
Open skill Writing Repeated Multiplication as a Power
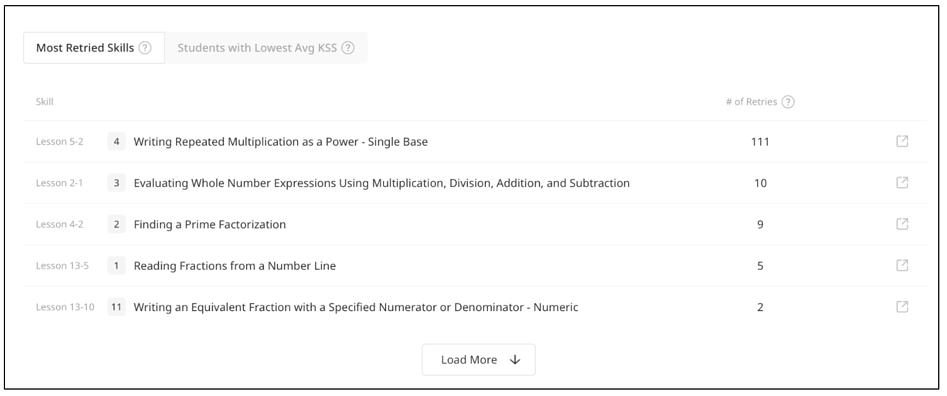point(280,142)
